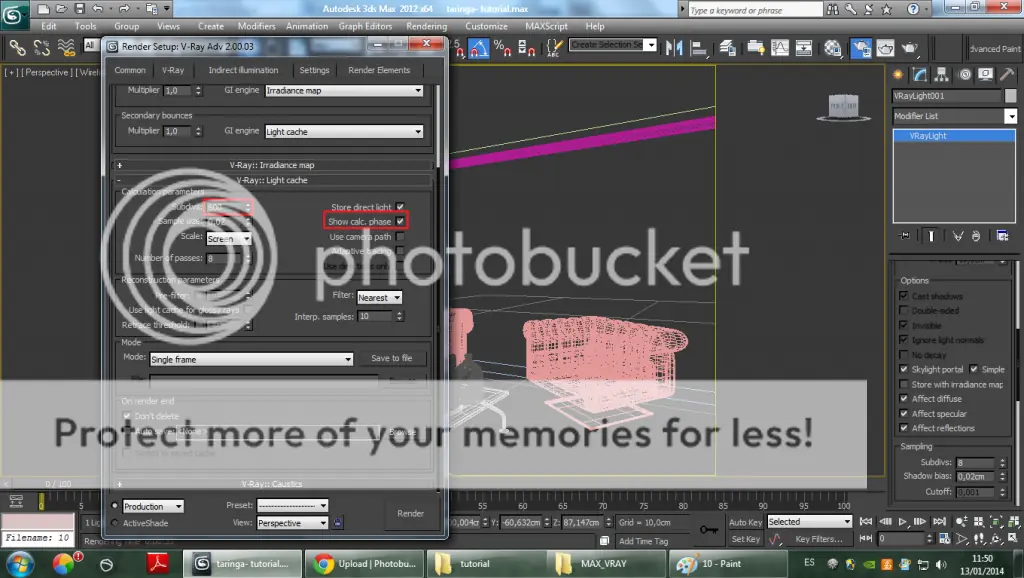Open the Key mode Selected dropdown
This screenshot has width=1024, height=578.
pyautogui.click(x=809, y=522)
